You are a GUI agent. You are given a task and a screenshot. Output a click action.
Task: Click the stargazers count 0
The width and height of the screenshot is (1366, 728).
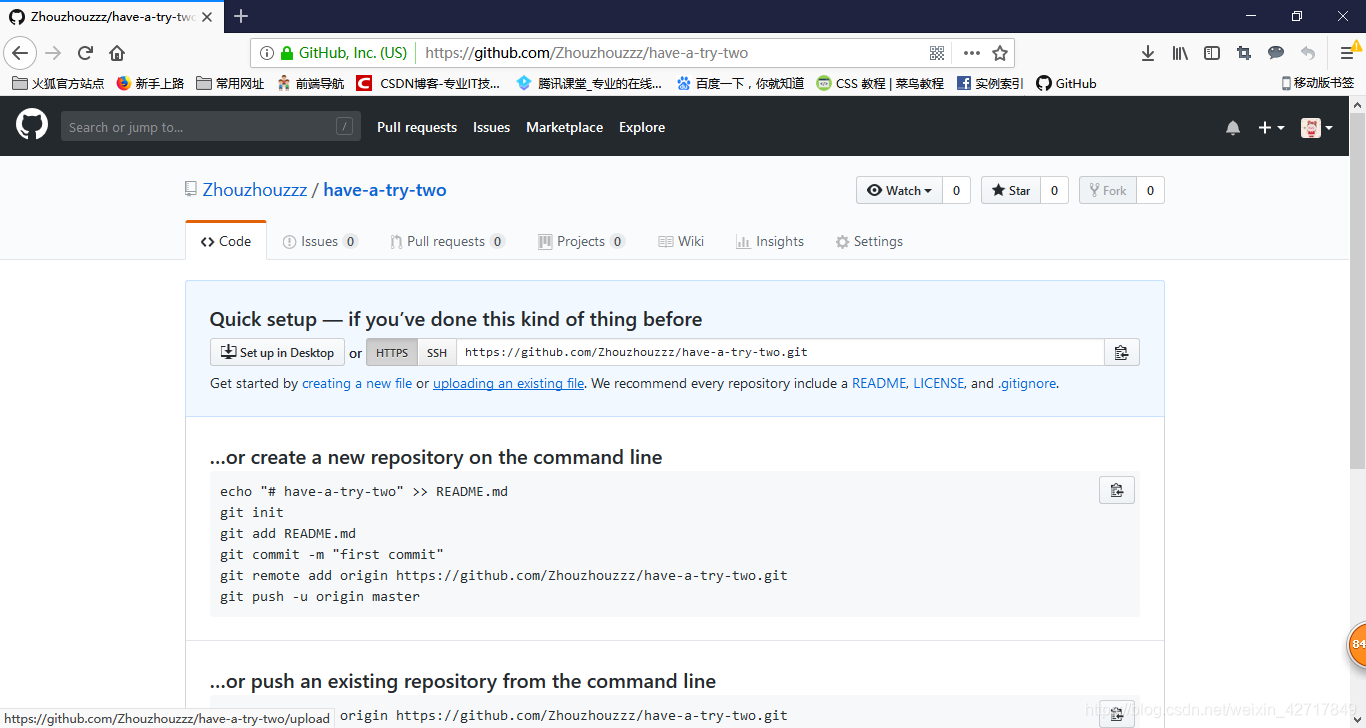(x=1054, y=190)
